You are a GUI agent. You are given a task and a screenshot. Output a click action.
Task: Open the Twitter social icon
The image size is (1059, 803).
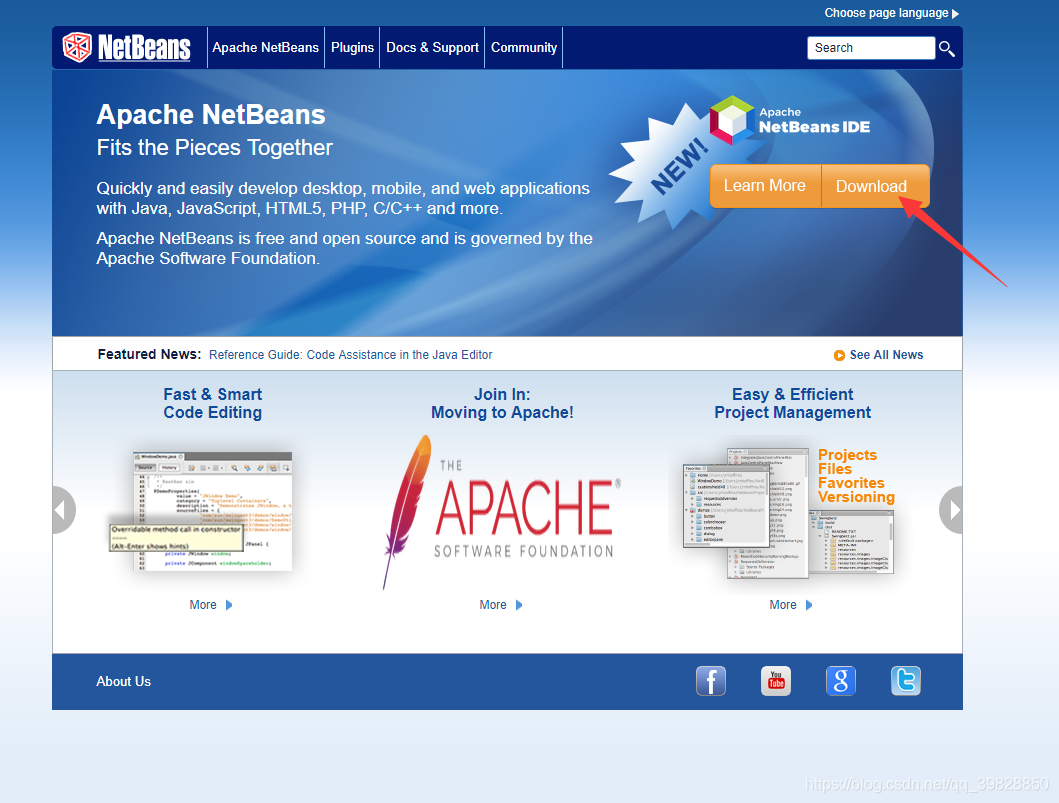point(905,681)
